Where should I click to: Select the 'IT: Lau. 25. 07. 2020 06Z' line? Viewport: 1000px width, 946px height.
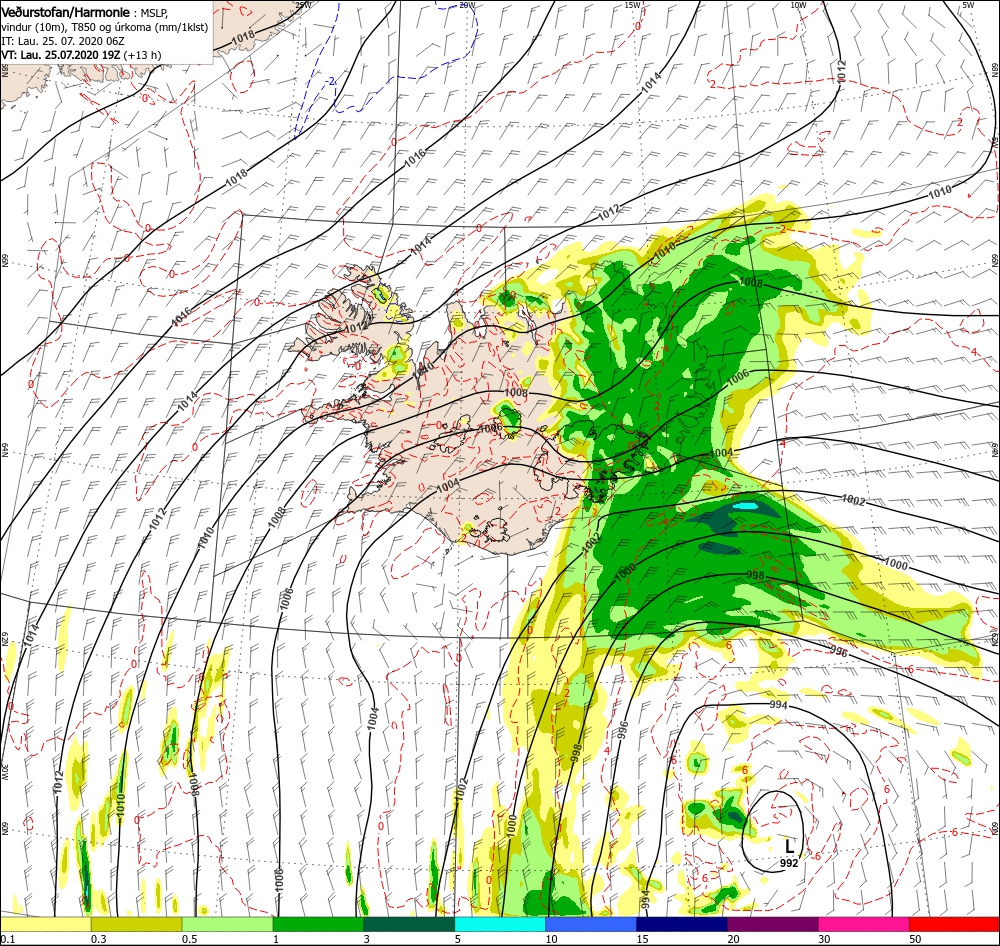[x=62, y=41]
